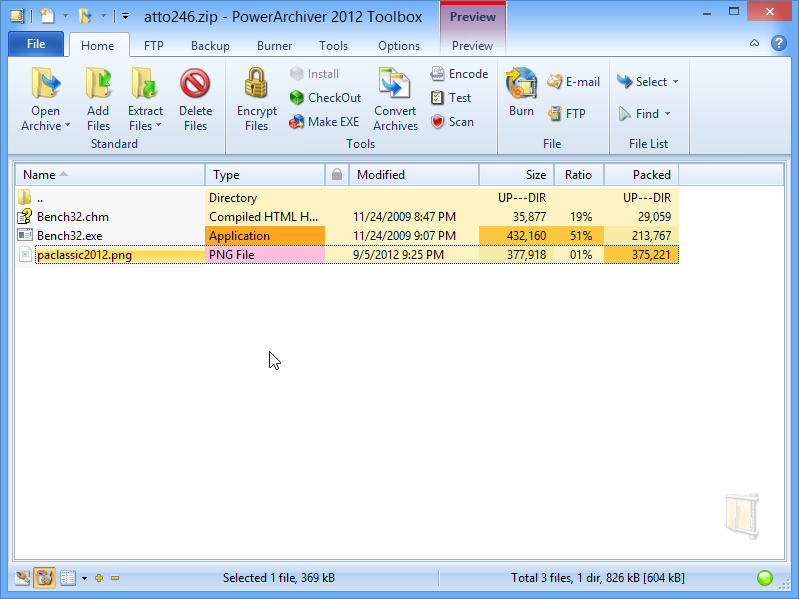Open the File menu tab
This screenshot has height=599, width=799.
click(x=36, y=44)
